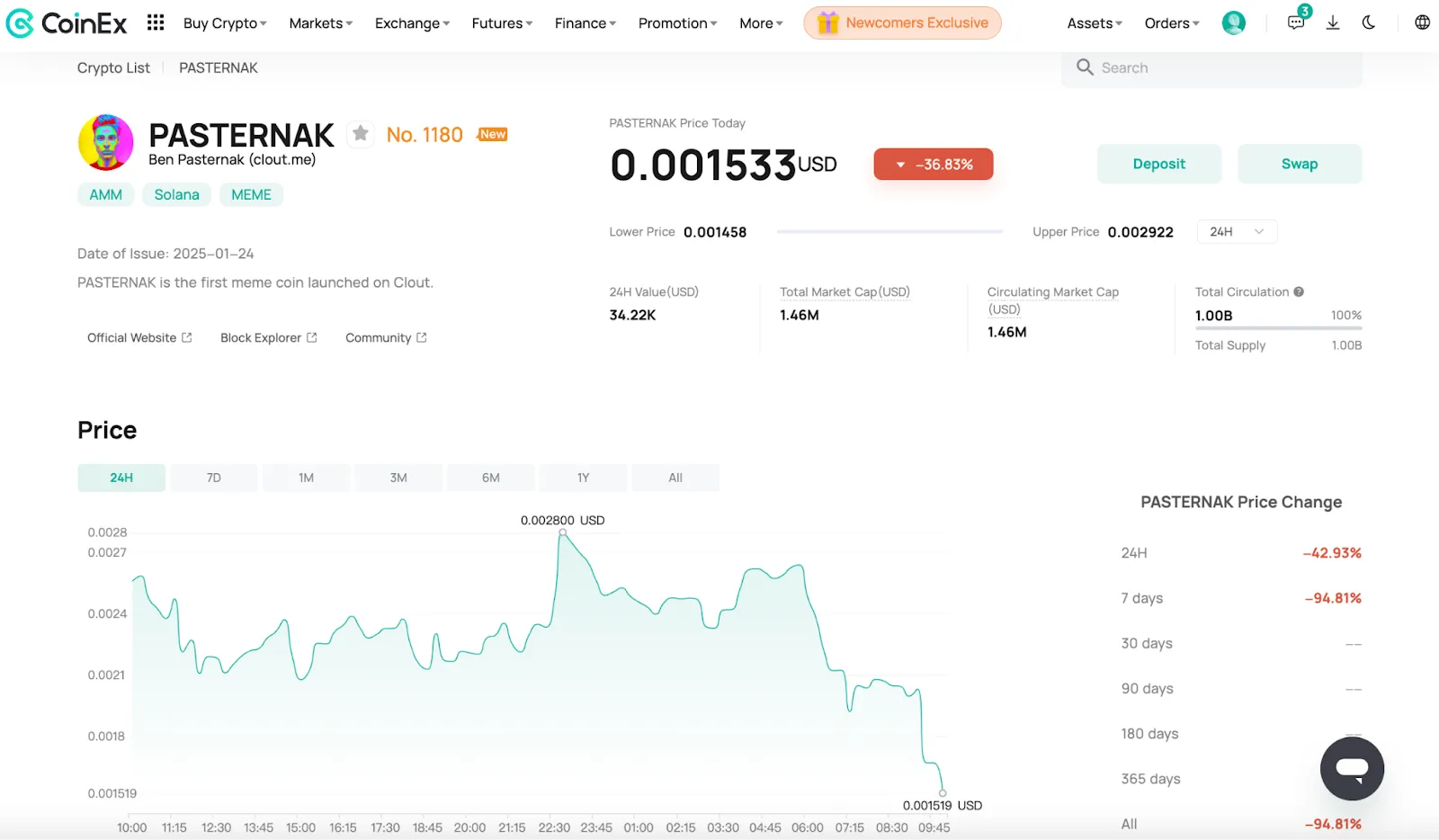Click the MEME tag

click(x=252, y=194)
